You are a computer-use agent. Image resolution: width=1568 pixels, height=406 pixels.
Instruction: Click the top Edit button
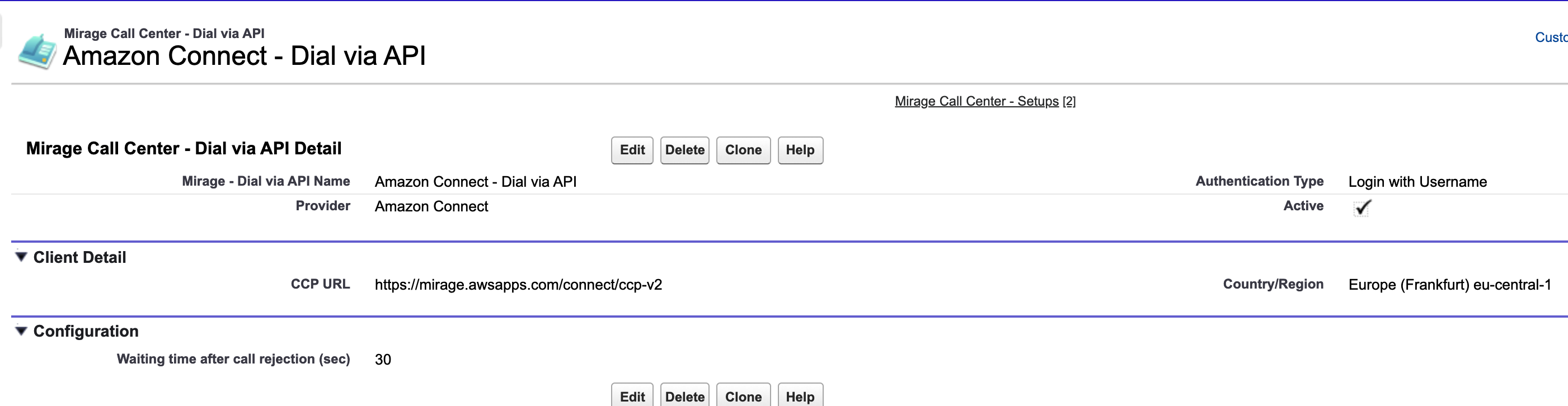[632, 150]
